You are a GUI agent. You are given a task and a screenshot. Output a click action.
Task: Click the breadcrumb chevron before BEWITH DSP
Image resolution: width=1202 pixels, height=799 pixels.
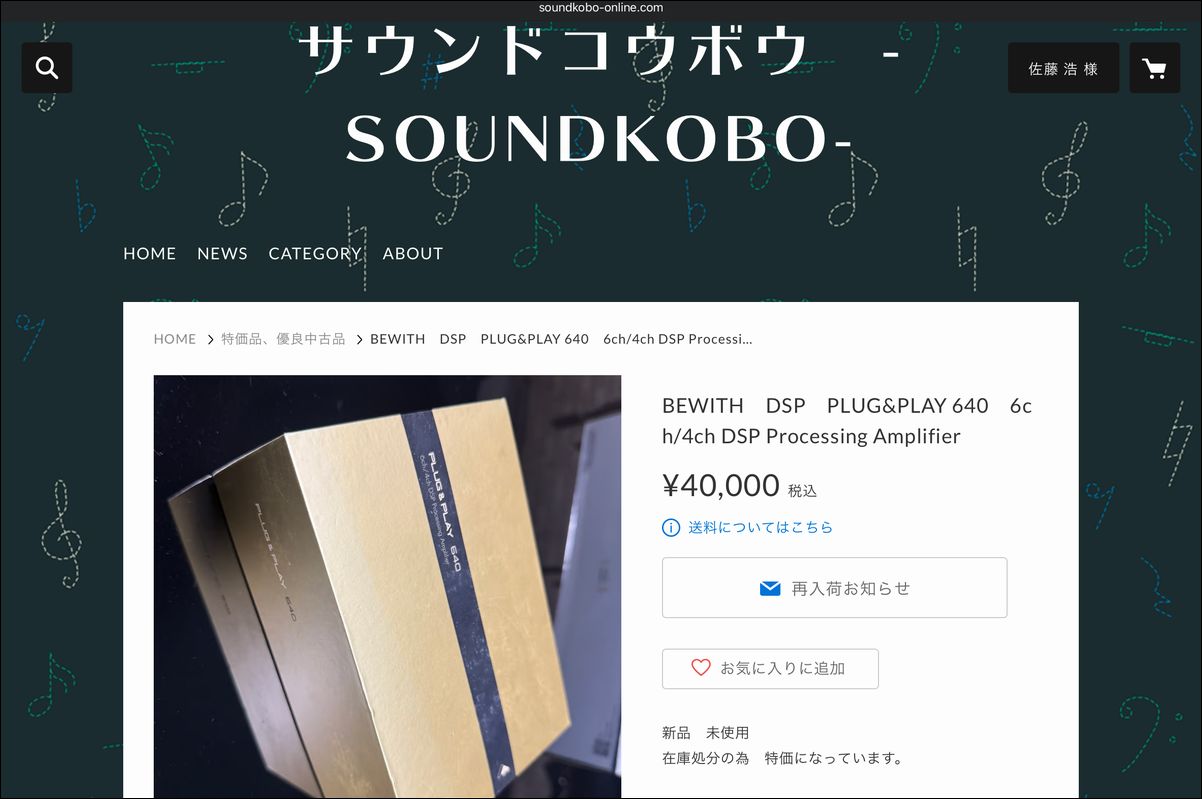click(x=358, y=340)
